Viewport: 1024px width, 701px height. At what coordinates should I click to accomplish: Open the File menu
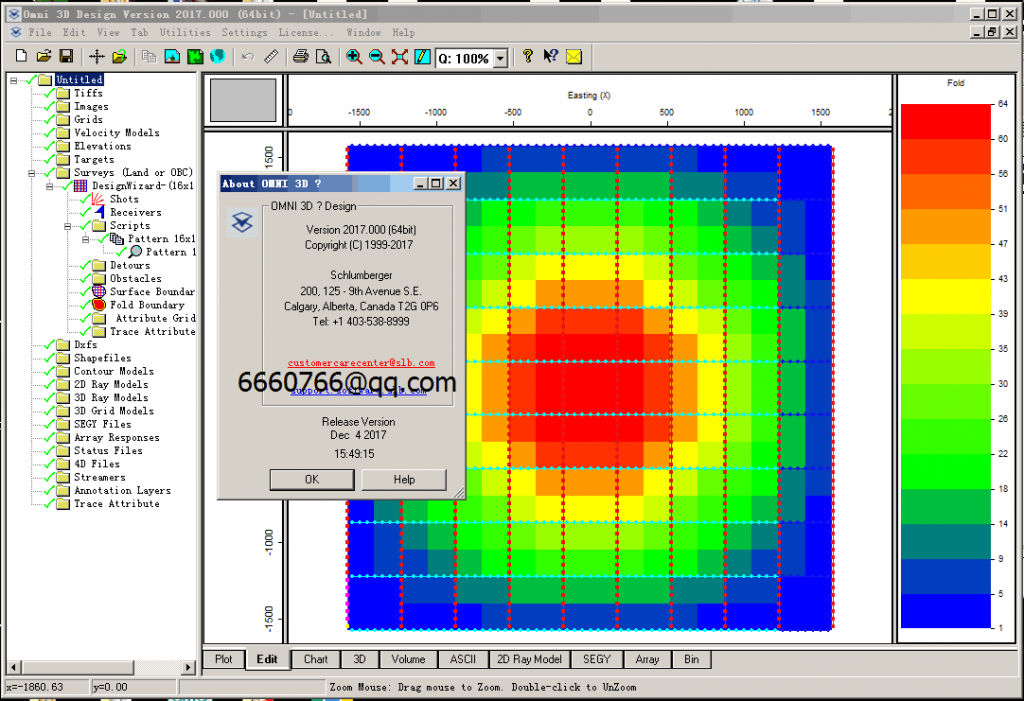pyautogui.click(x=40, y=32)
